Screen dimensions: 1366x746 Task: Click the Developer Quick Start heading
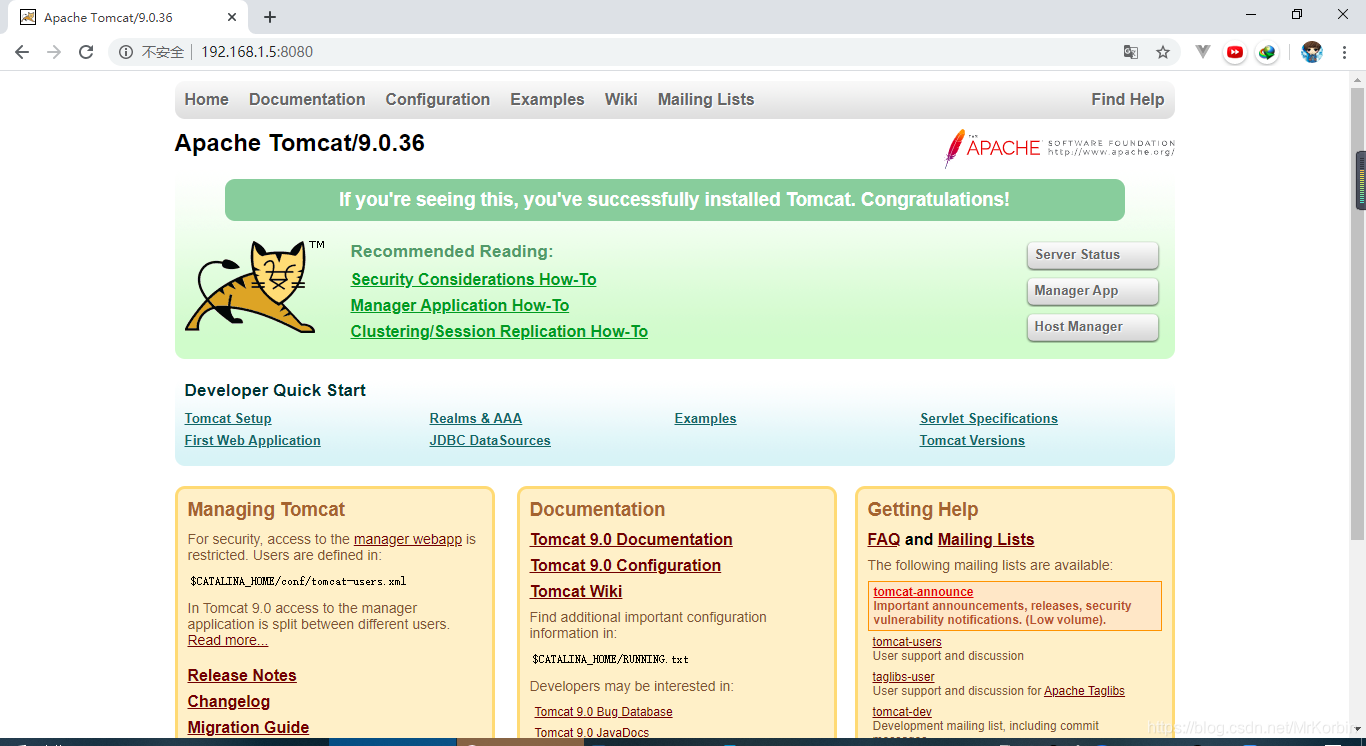[x=275, y=391]
